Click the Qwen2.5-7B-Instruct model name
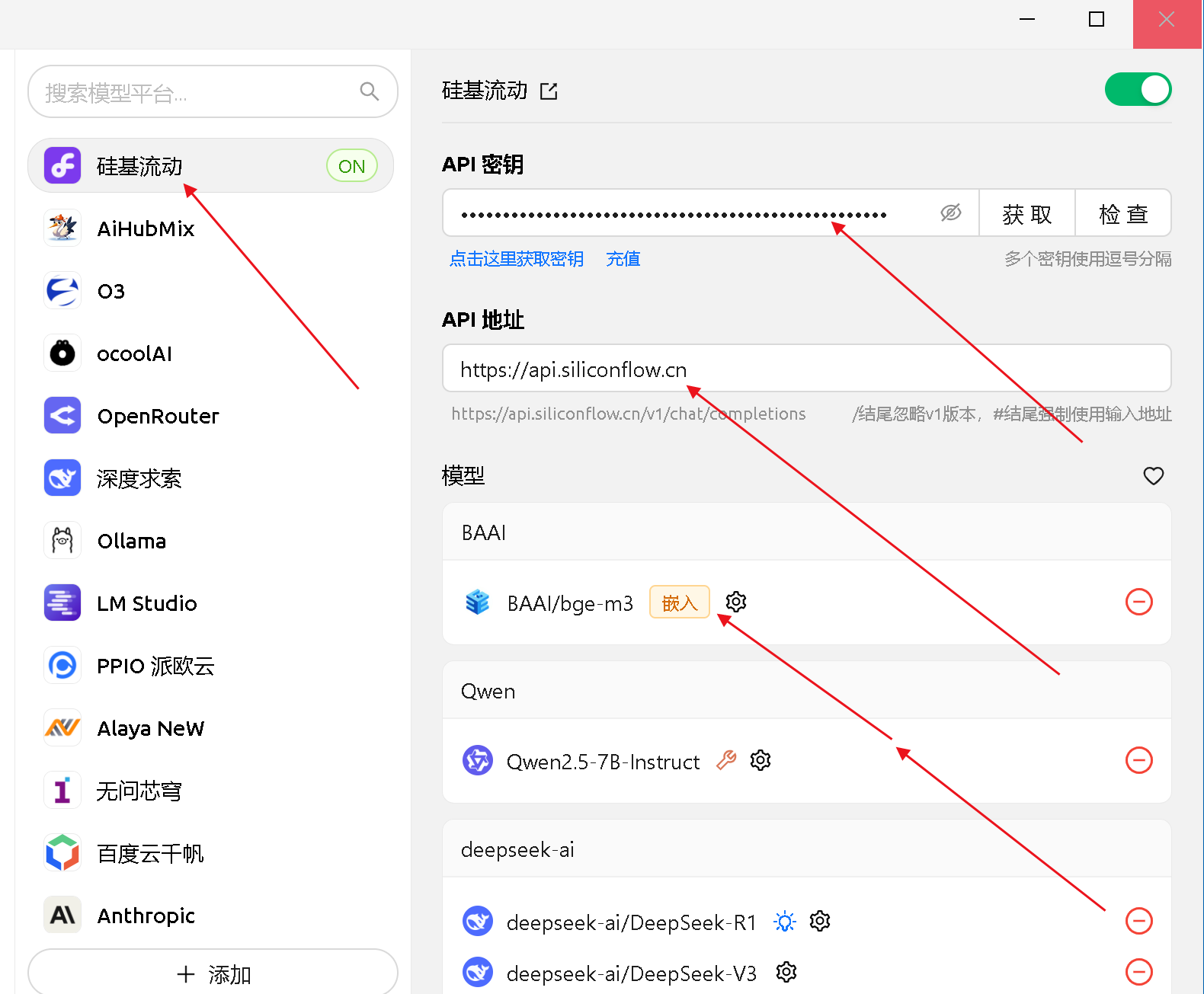The width and height of the screenshot is (1204, 994). (603, 762)
